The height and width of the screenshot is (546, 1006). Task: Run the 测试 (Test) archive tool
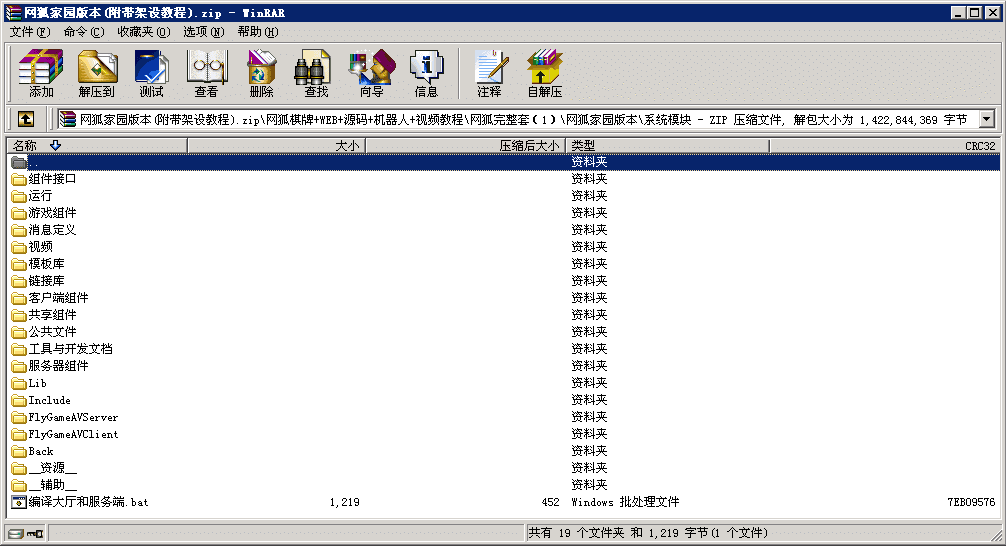coord(151,73)
